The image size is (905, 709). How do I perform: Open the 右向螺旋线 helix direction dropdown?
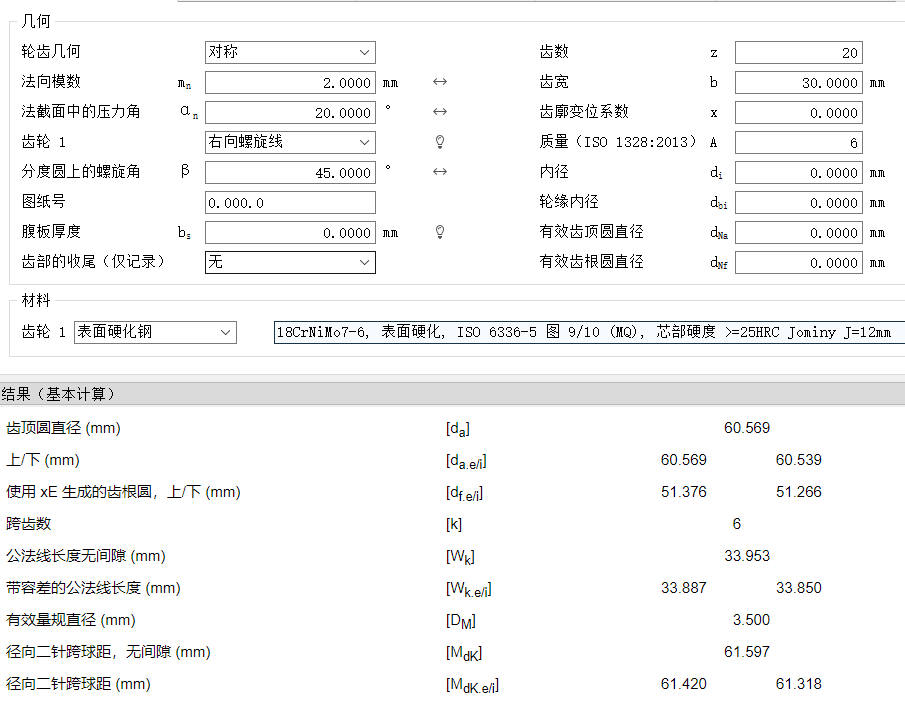290,142
